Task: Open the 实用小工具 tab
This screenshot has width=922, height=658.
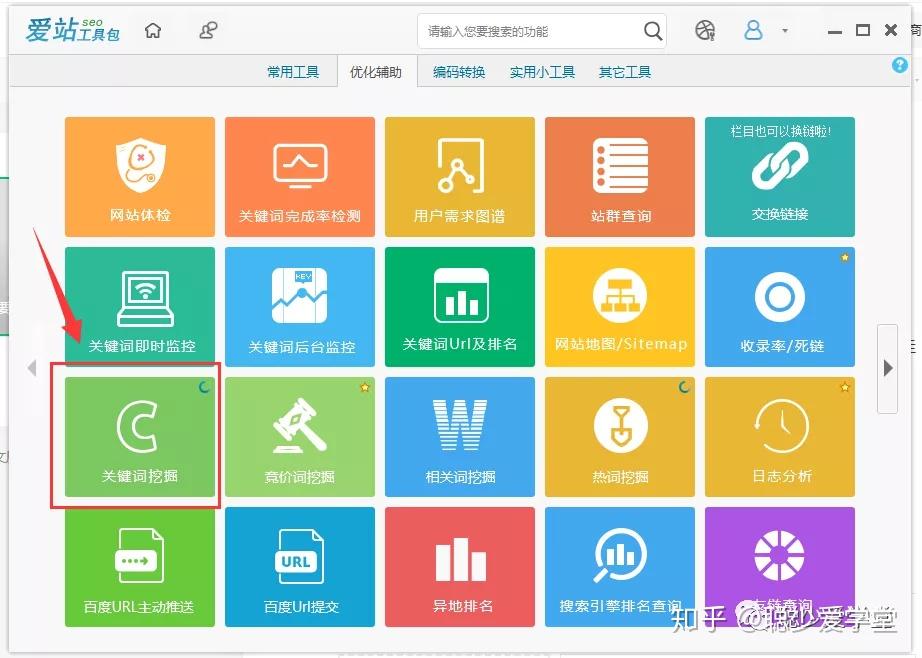Action: [x=542, y=71]
